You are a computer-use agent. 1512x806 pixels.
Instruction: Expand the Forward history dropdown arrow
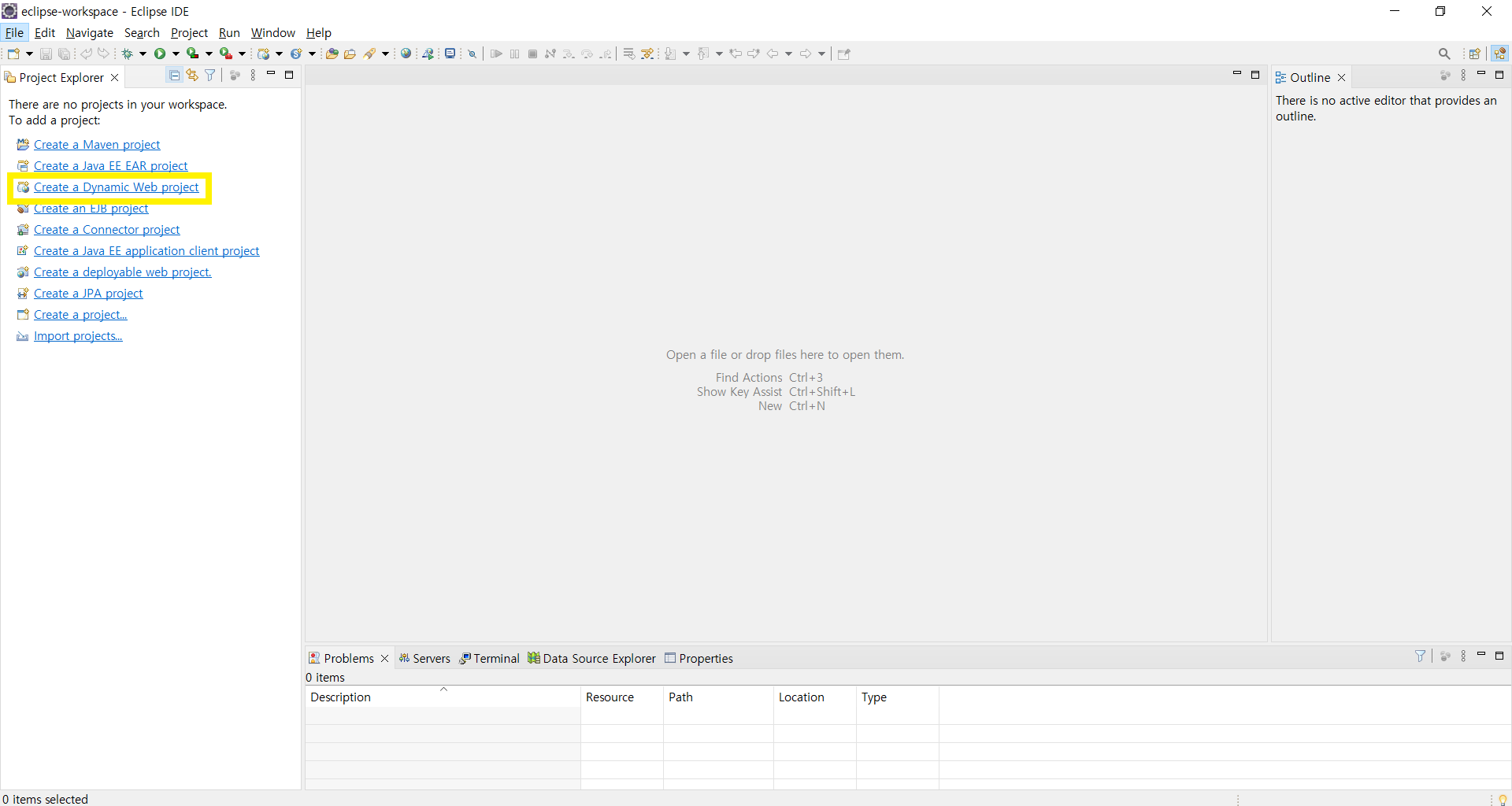(x=822, y=54)
